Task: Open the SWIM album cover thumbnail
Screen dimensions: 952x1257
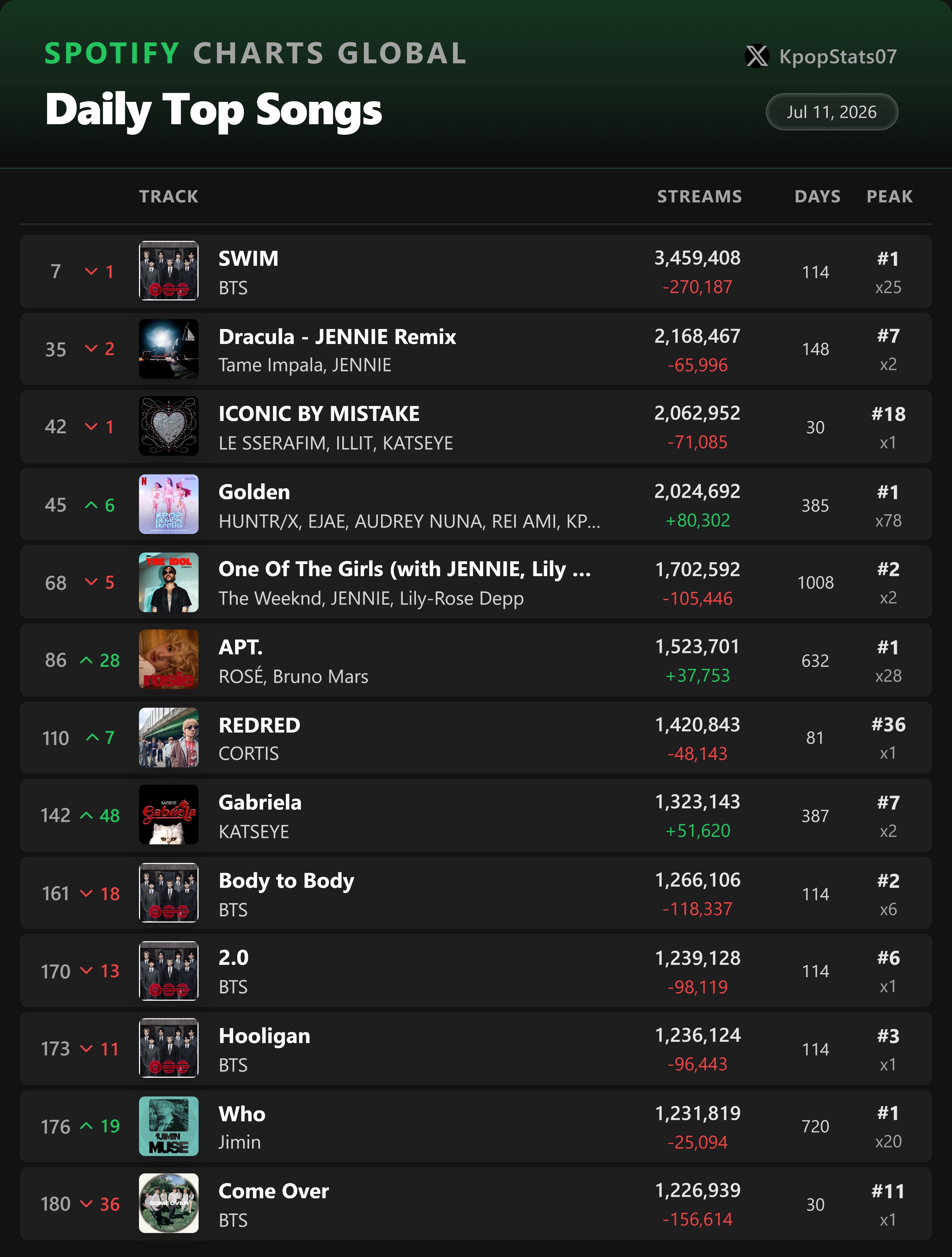Action: point(169,271)
